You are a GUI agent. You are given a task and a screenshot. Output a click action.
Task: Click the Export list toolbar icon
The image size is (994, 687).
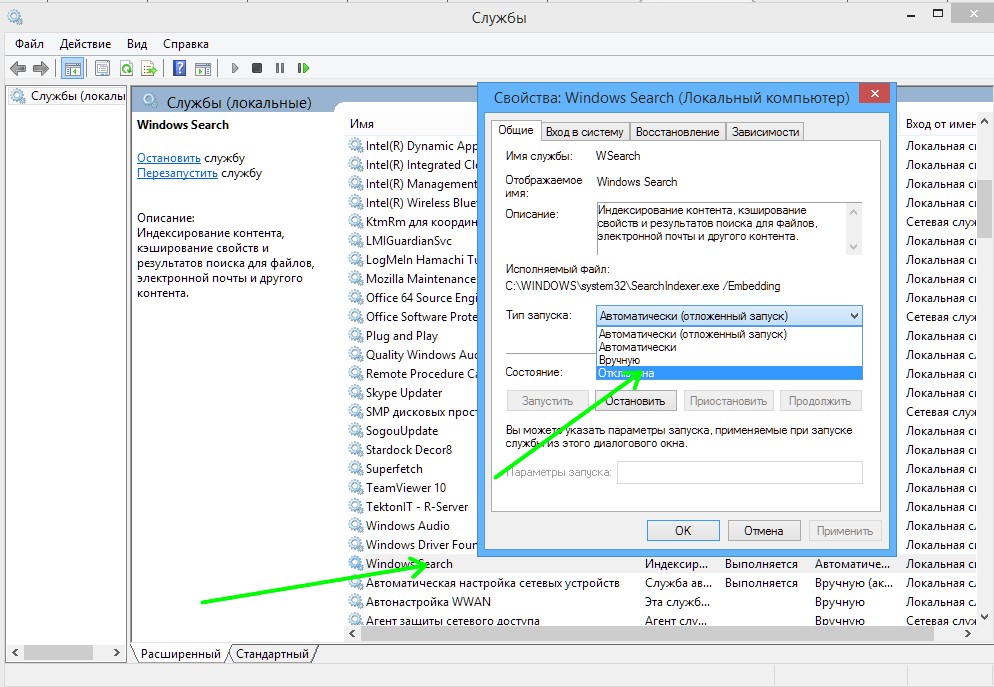pyautogui.click(x=149, y=68)
